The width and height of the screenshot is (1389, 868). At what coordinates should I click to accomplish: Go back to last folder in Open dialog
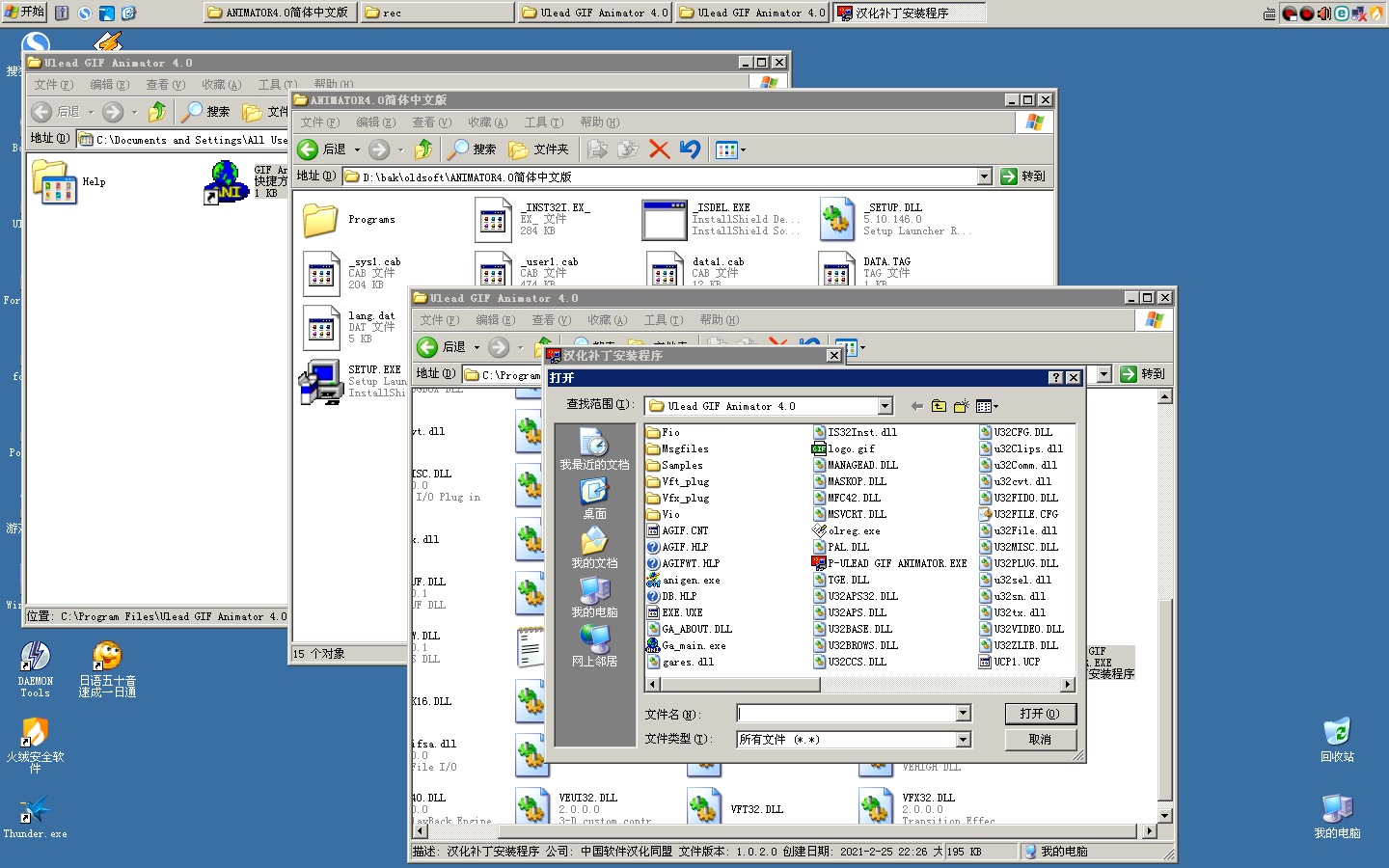coord(916,406)
